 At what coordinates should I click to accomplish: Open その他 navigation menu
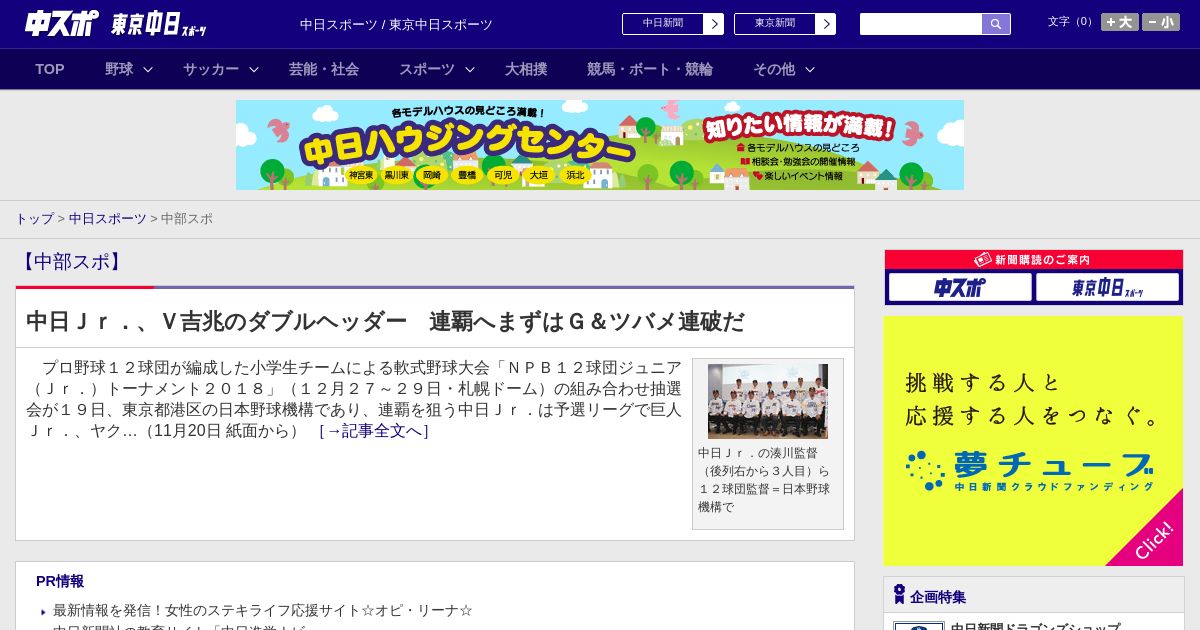[x=774, y=69]
